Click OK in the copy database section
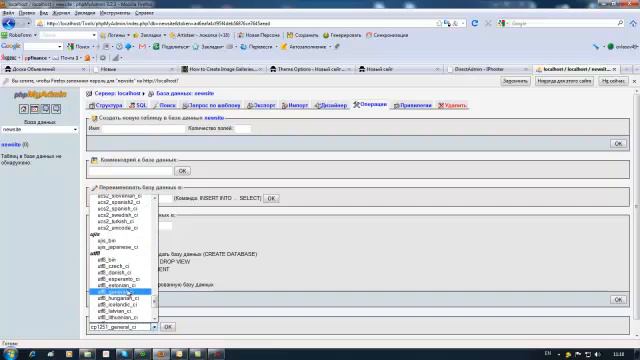Image resolution: width=640 pixels, height=360 pixels. tap(618, 300)
